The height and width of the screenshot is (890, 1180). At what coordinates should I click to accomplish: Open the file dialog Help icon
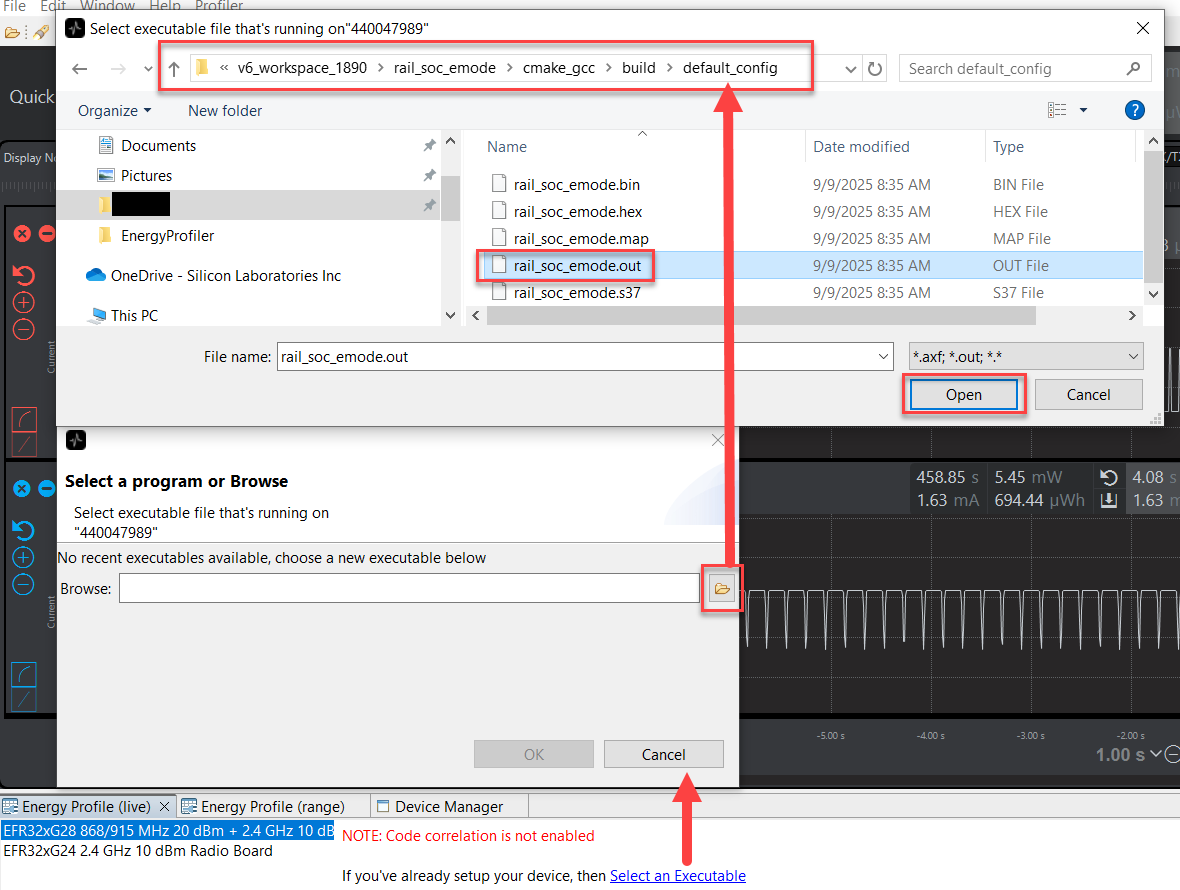click(x=1134, y=110)
